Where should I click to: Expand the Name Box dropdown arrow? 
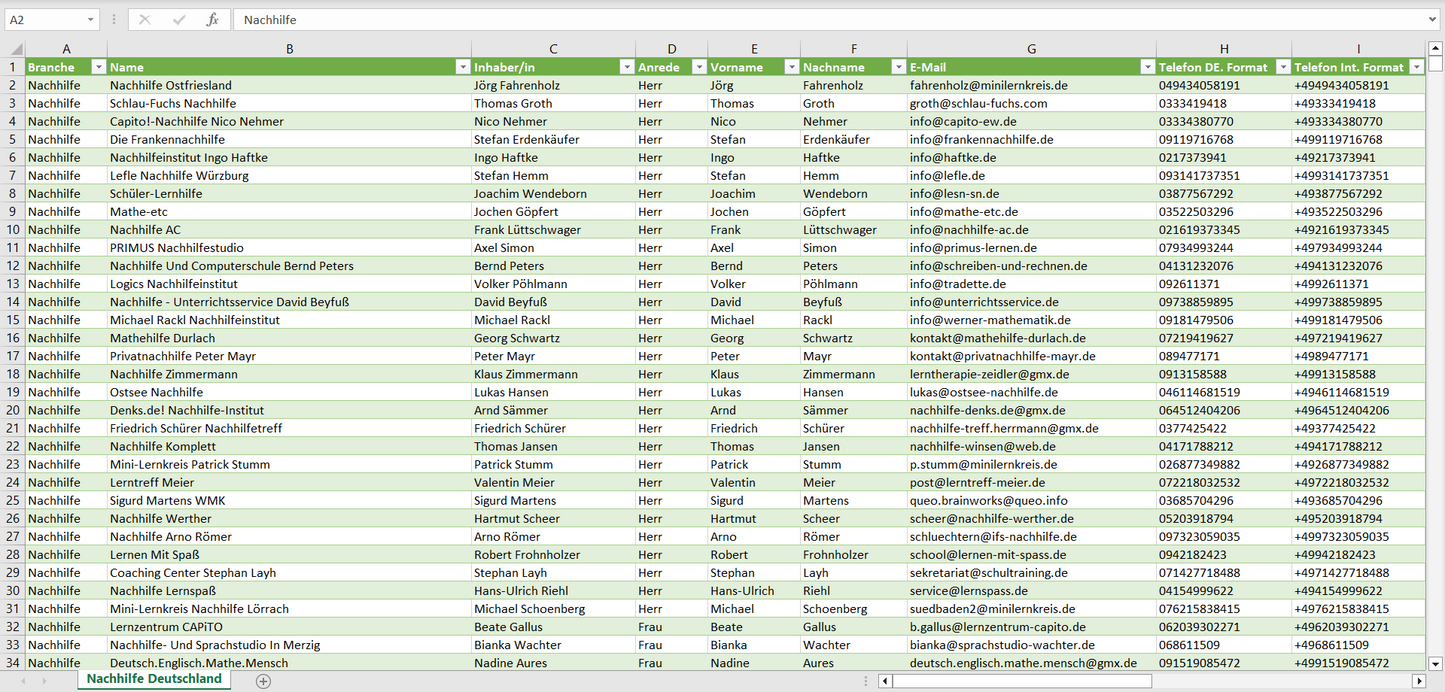pyautogui.click(x=90, y=20)
